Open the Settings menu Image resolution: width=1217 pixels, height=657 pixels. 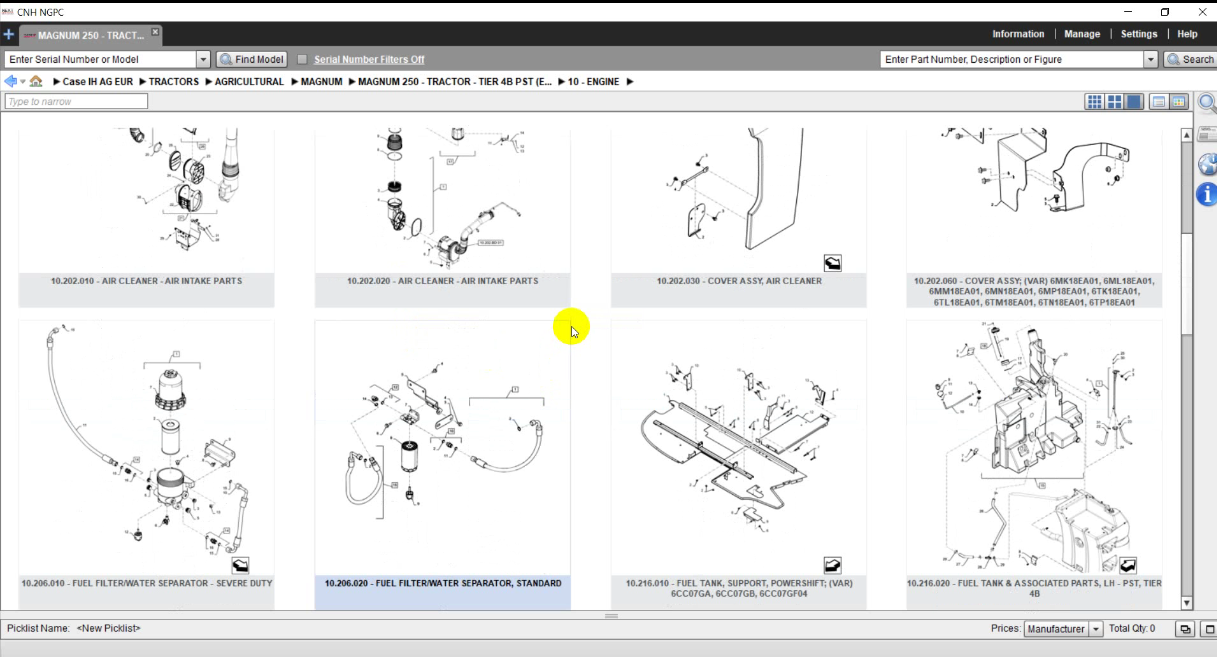[1139, 34]
